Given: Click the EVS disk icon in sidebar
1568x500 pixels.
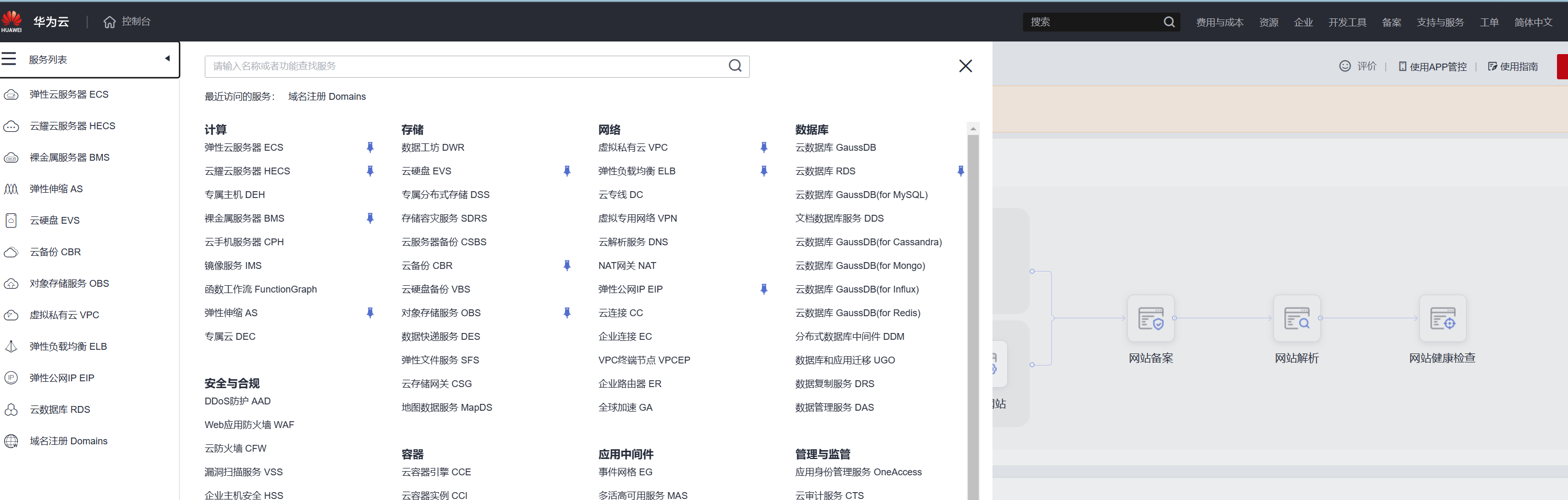Looking at the screenshot, I should pyautogui.click(x=11, y=221).
